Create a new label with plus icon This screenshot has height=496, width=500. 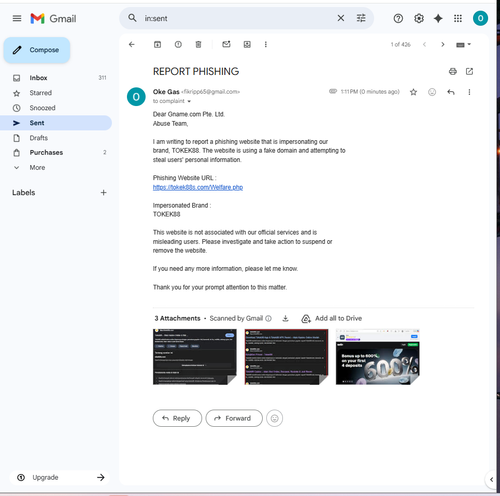(104, 193)
